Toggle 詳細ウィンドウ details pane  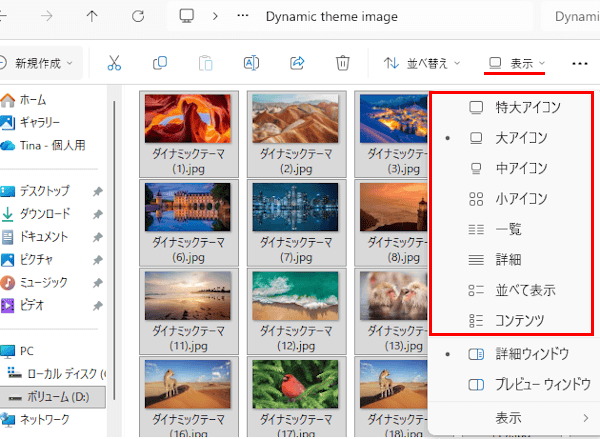coord(514,354)
